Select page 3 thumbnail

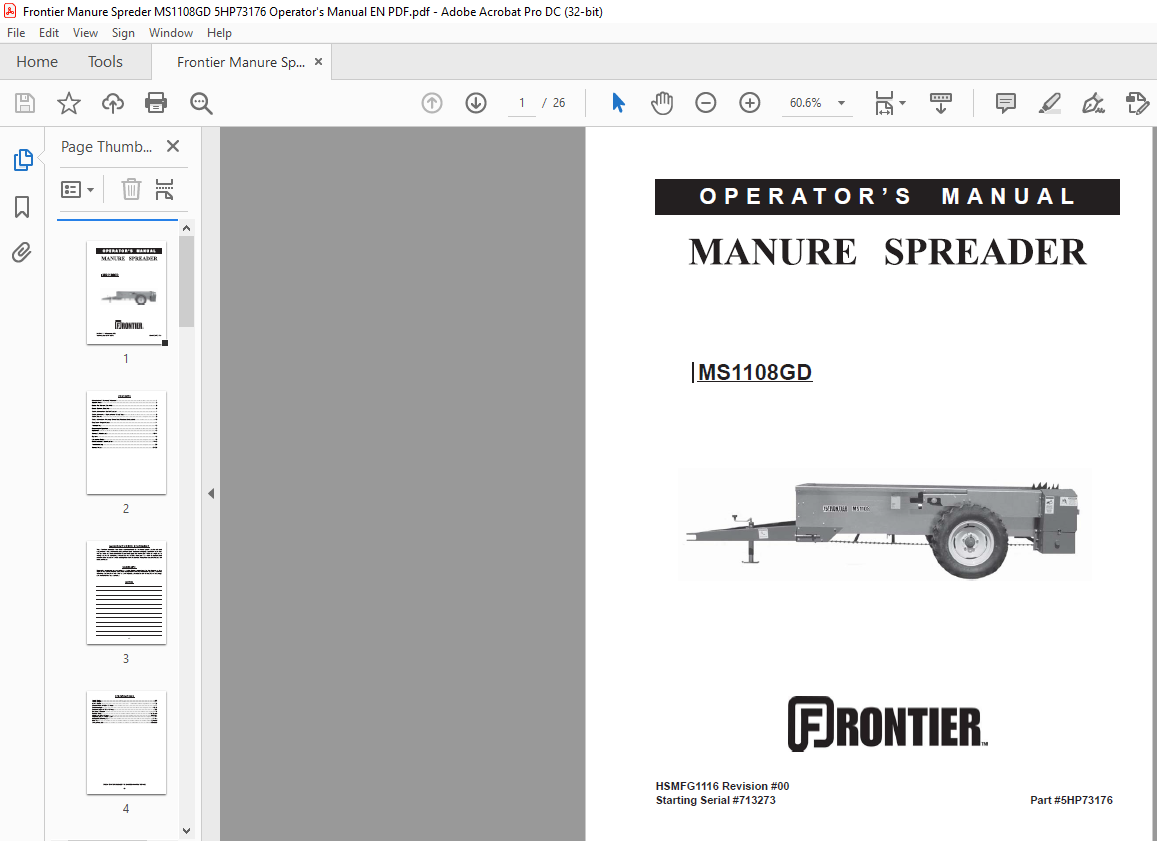pos(126,592)
